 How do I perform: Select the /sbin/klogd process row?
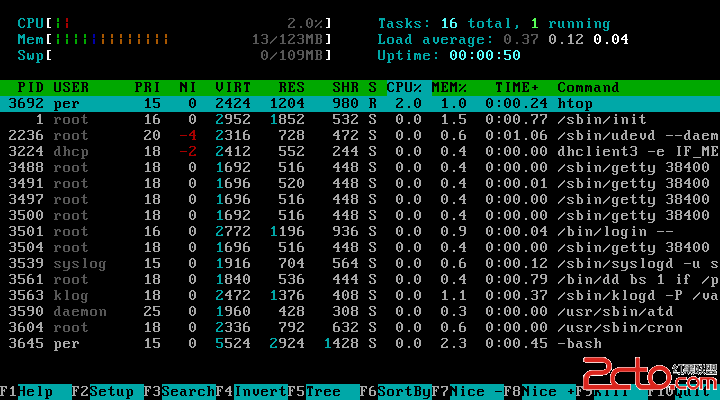click(x=360, y=295)
